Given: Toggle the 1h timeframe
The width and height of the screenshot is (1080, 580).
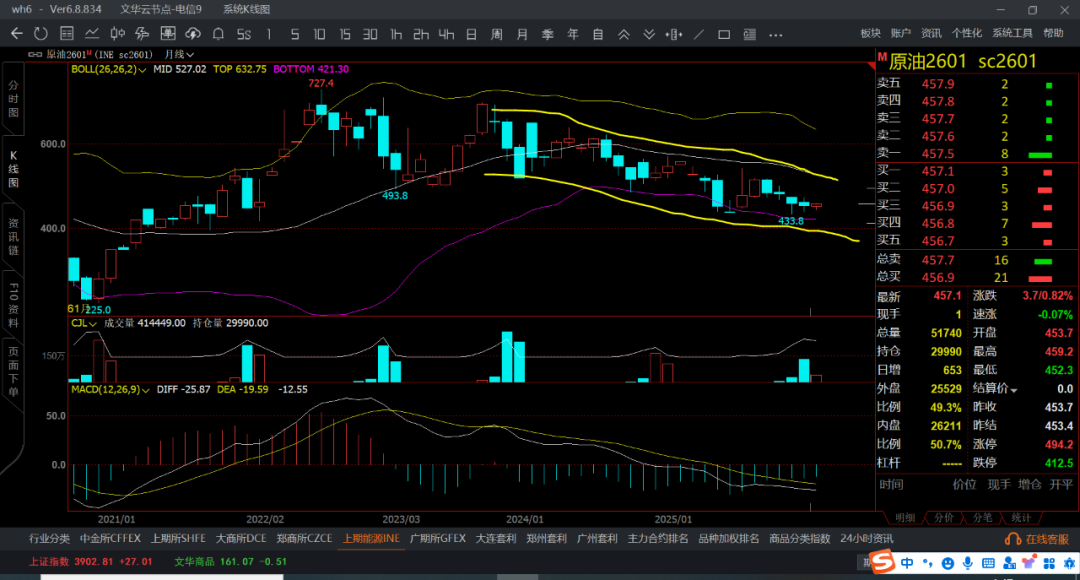Looking at the screenshot, I should 396,34.
